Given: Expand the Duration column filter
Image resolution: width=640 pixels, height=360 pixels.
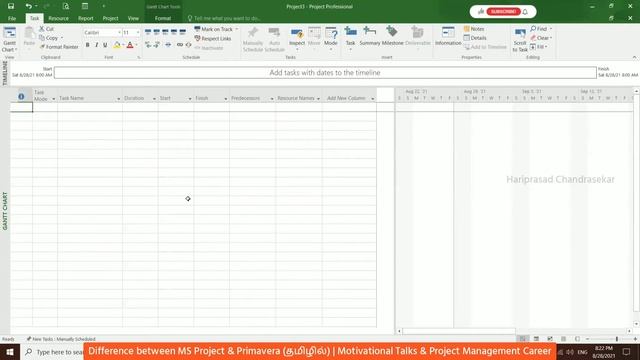Looking at the screenshot, I should (x=154, y=99).
